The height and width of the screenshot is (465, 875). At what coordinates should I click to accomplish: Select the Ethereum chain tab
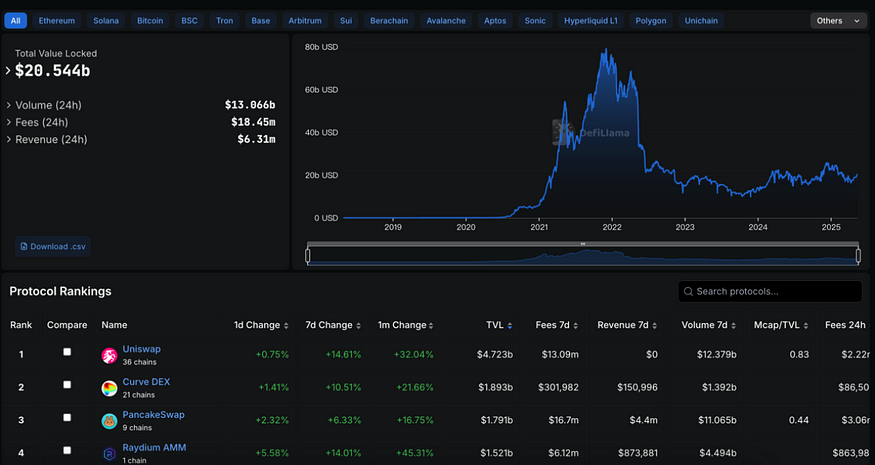pos(57,20)
